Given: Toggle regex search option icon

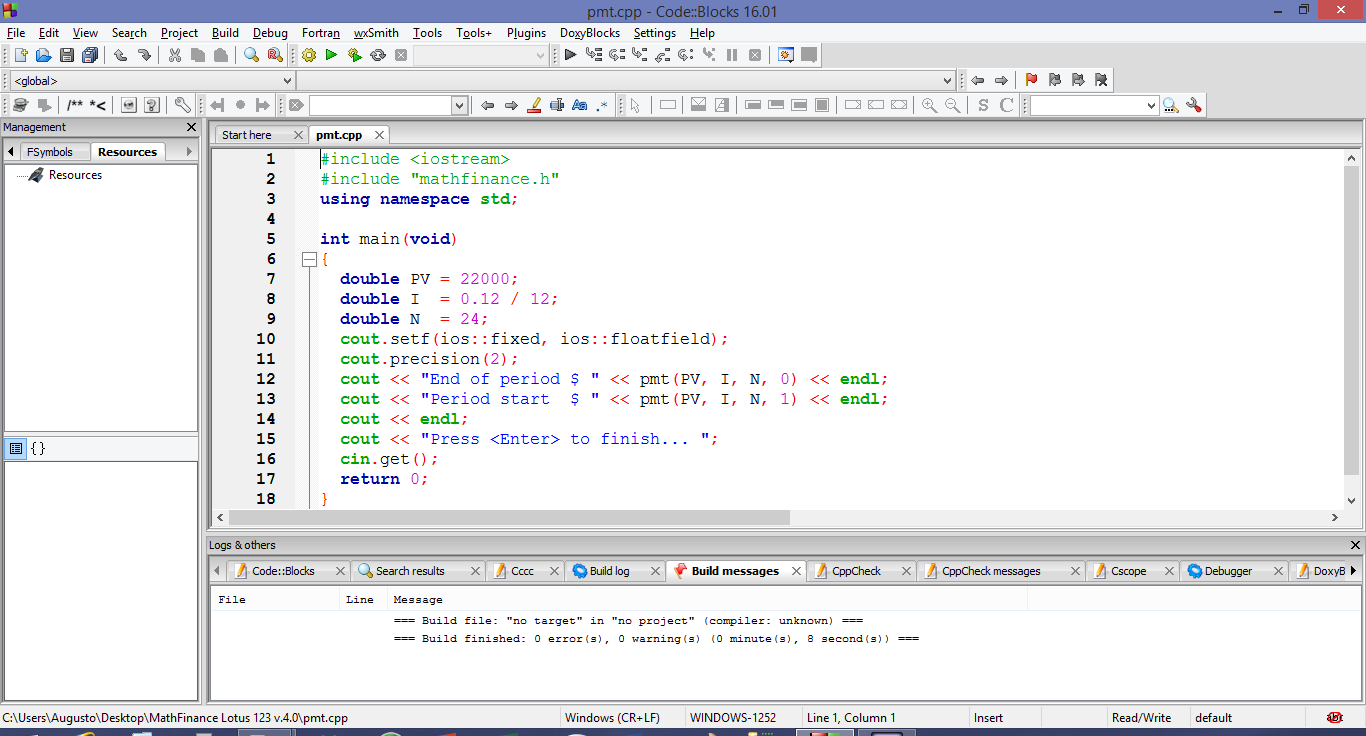Looking at the screenshot, I should [x=602, y=105].
